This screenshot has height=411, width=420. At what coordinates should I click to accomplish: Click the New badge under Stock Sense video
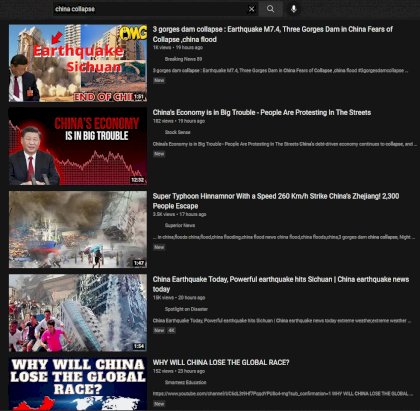click(159, 154)
